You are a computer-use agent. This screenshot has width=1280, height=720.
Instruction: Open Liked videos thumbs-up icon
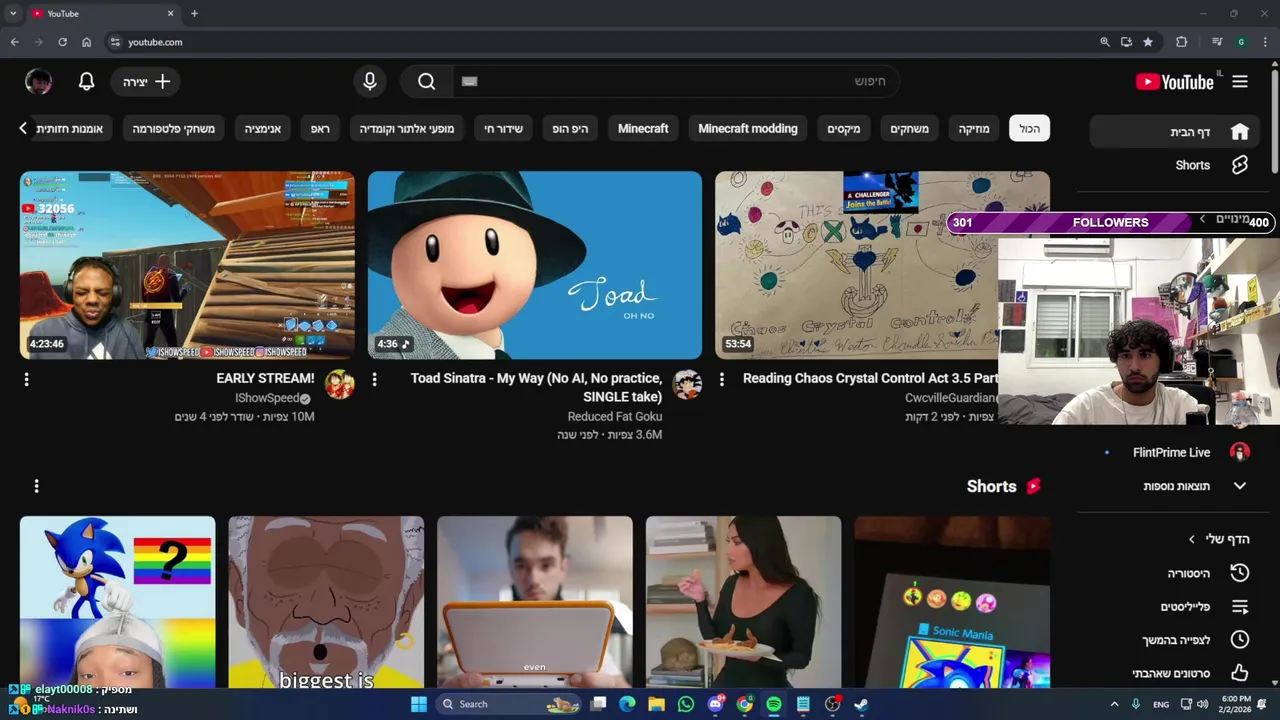(1240, 673)
